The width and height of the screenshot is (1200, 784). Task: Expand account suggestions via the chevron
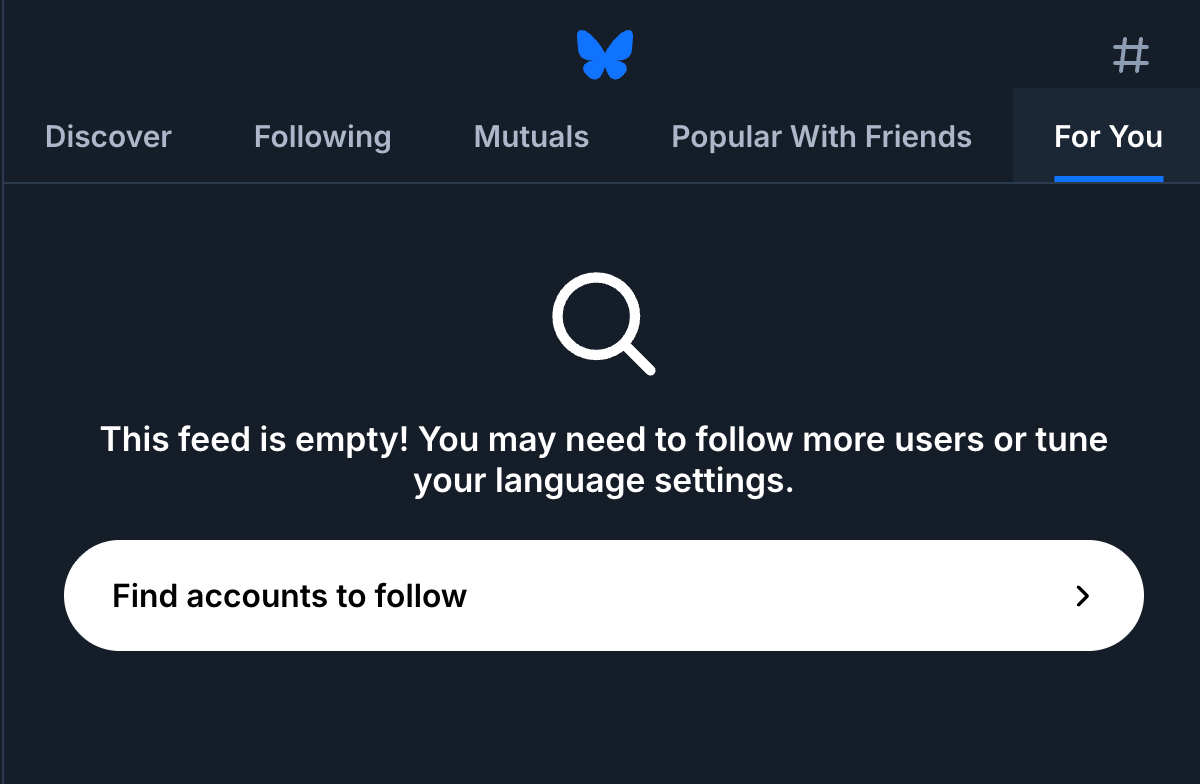[x=1082, y=596]
